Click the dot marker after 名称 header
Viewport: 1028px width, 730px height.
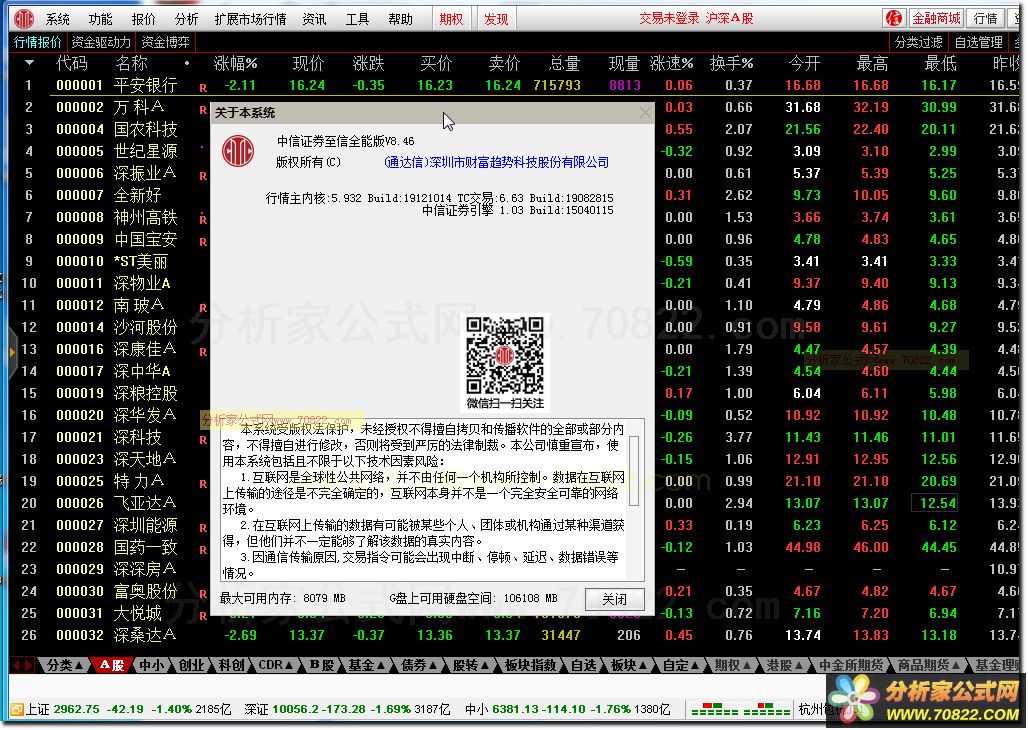(x=187, y=64)
